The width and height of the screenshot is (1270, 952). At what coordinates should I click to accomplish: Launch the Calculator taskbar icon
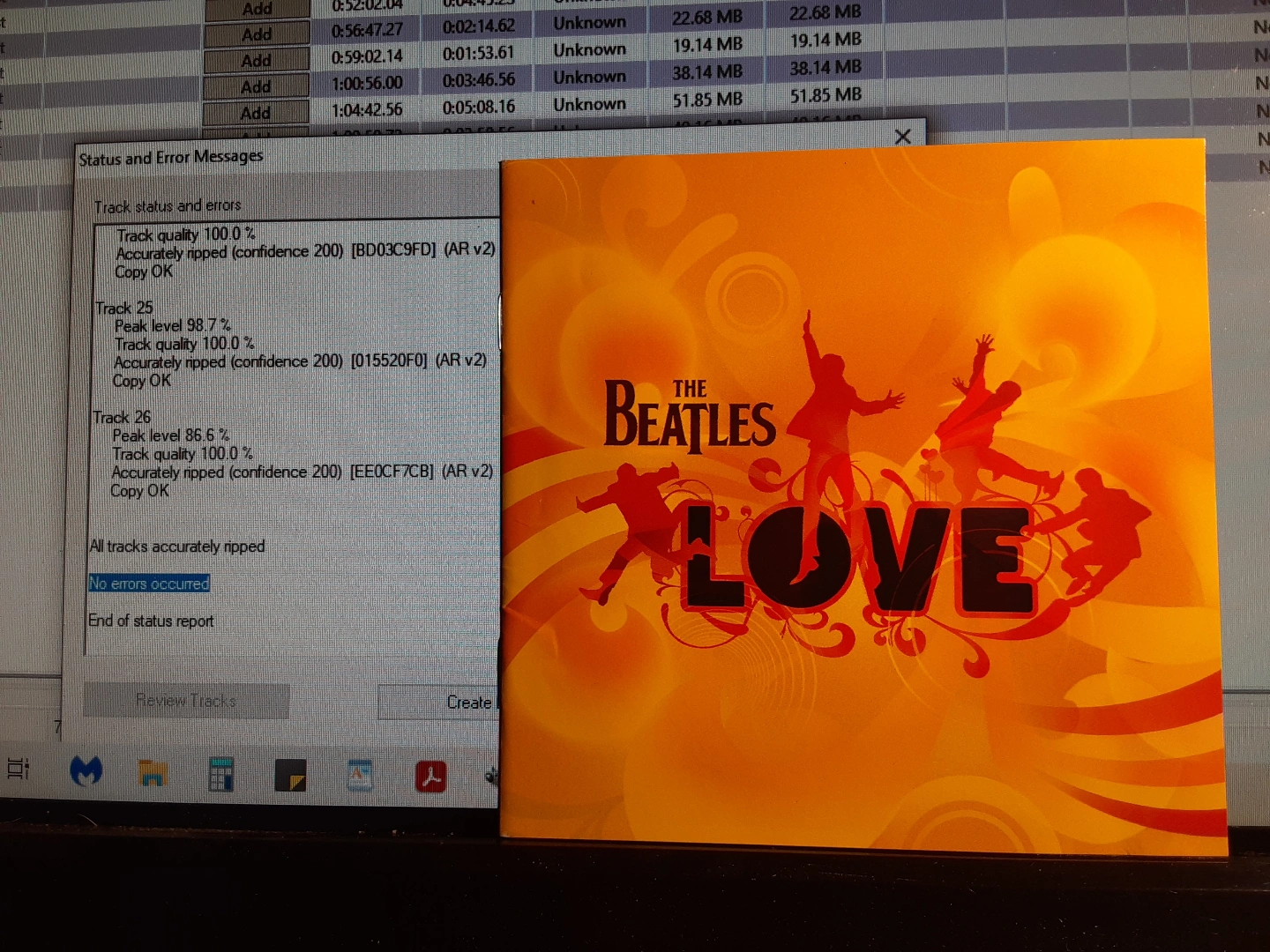[220, 774]
